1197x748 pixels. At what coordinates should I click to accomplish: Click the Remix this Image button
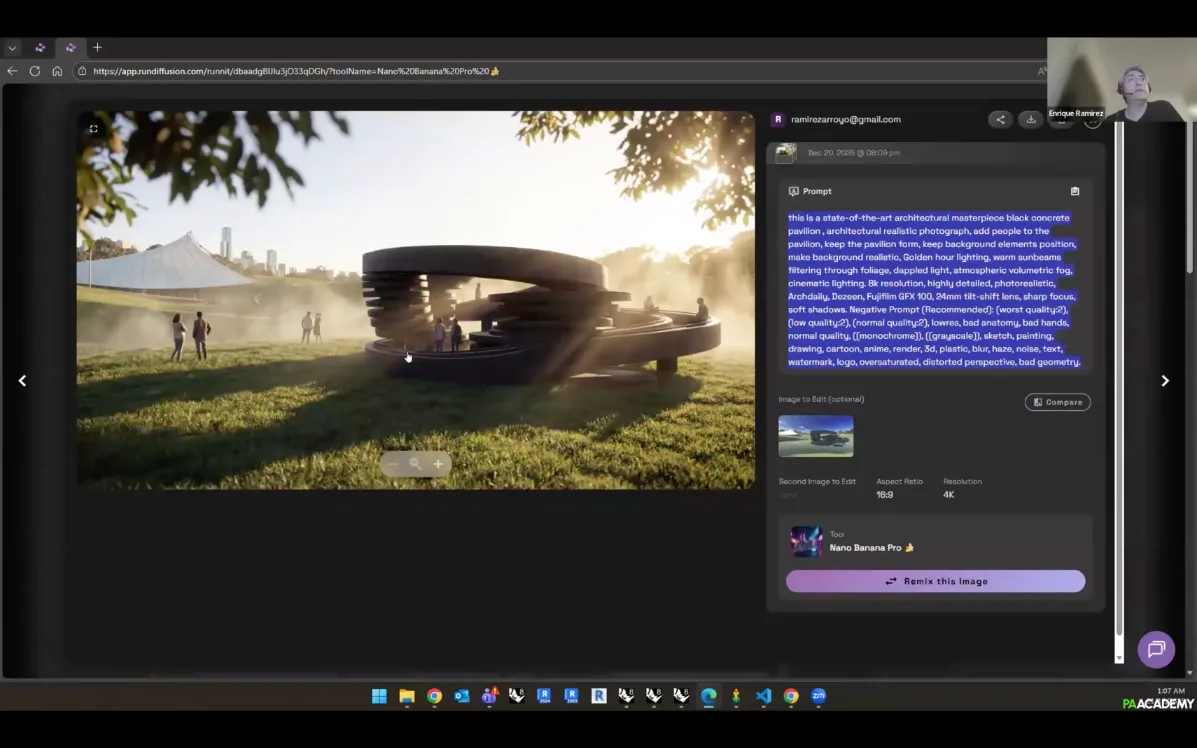point(935,581)
